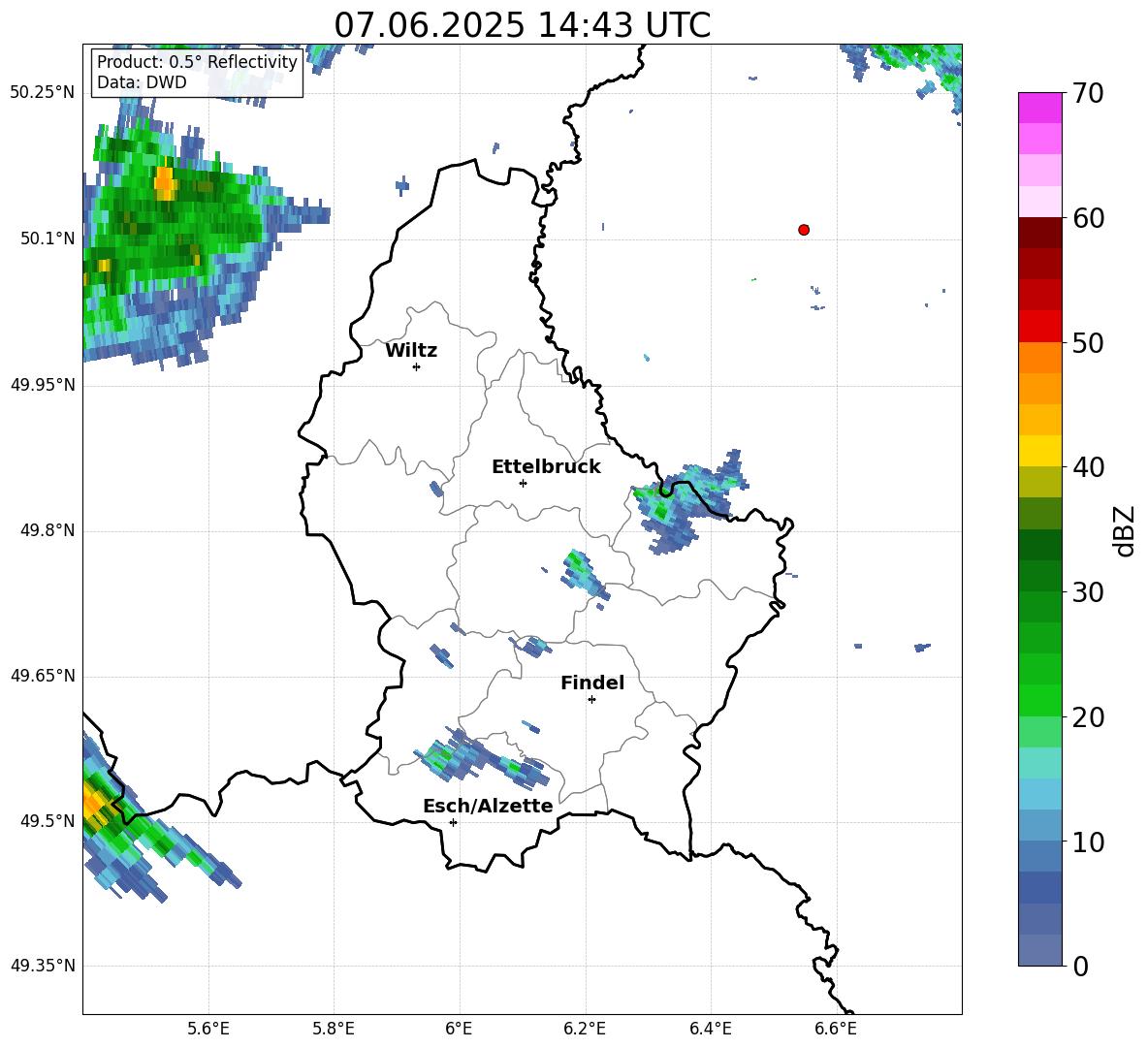Click the Data: DWD text
This screenshot has width=1148, height=1048.
[x=142, y=82]
